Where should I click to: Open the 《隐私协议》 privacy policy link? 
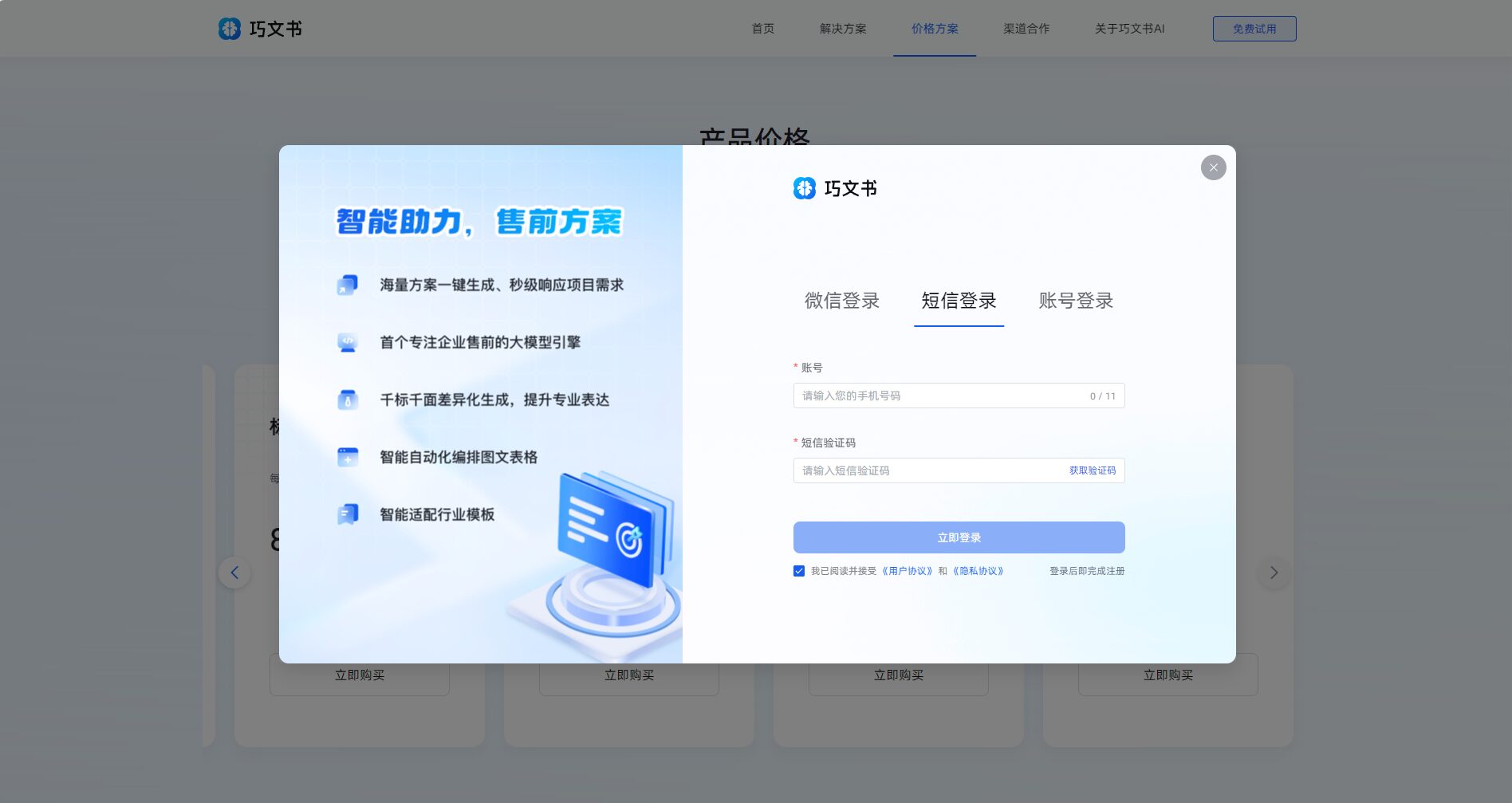click(x=978, y=570)
